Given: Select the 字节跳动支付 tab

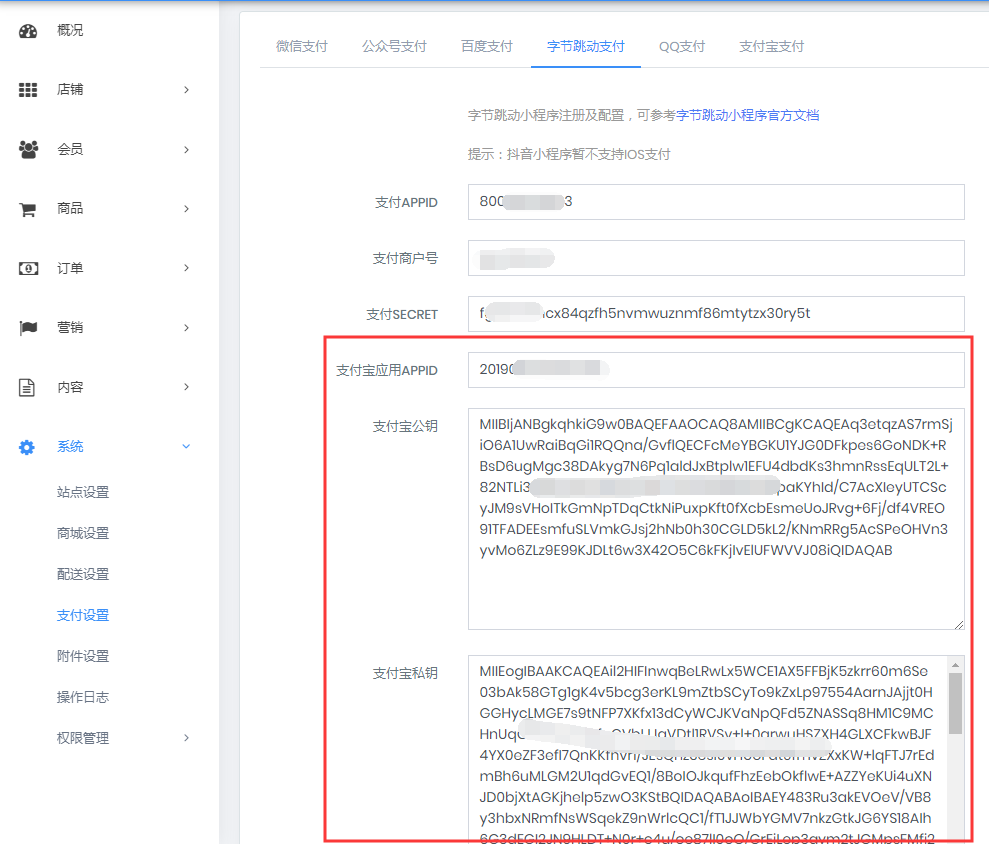Looking at the screenshot, I should tap(585, 46).
